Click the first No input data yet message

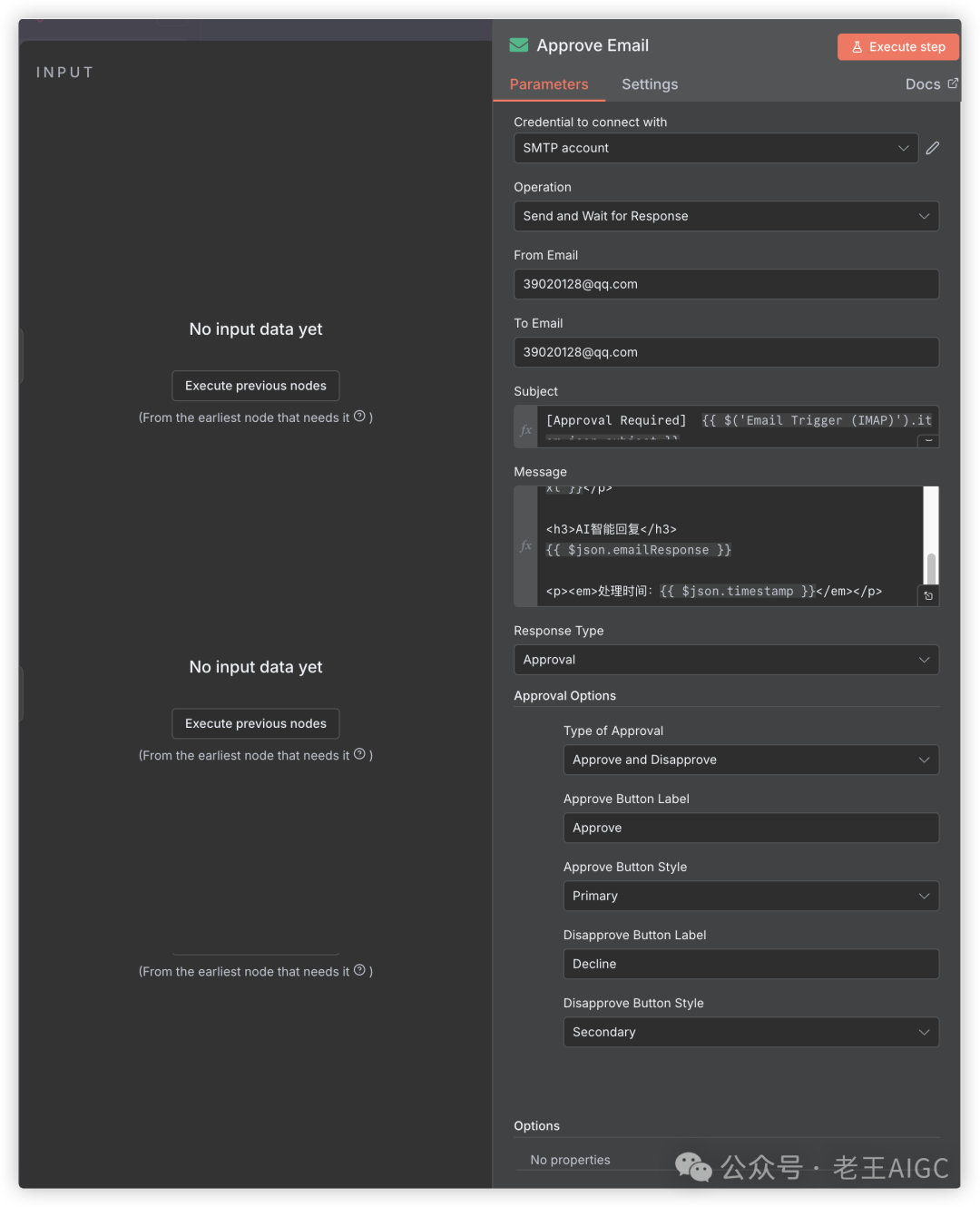256,329
